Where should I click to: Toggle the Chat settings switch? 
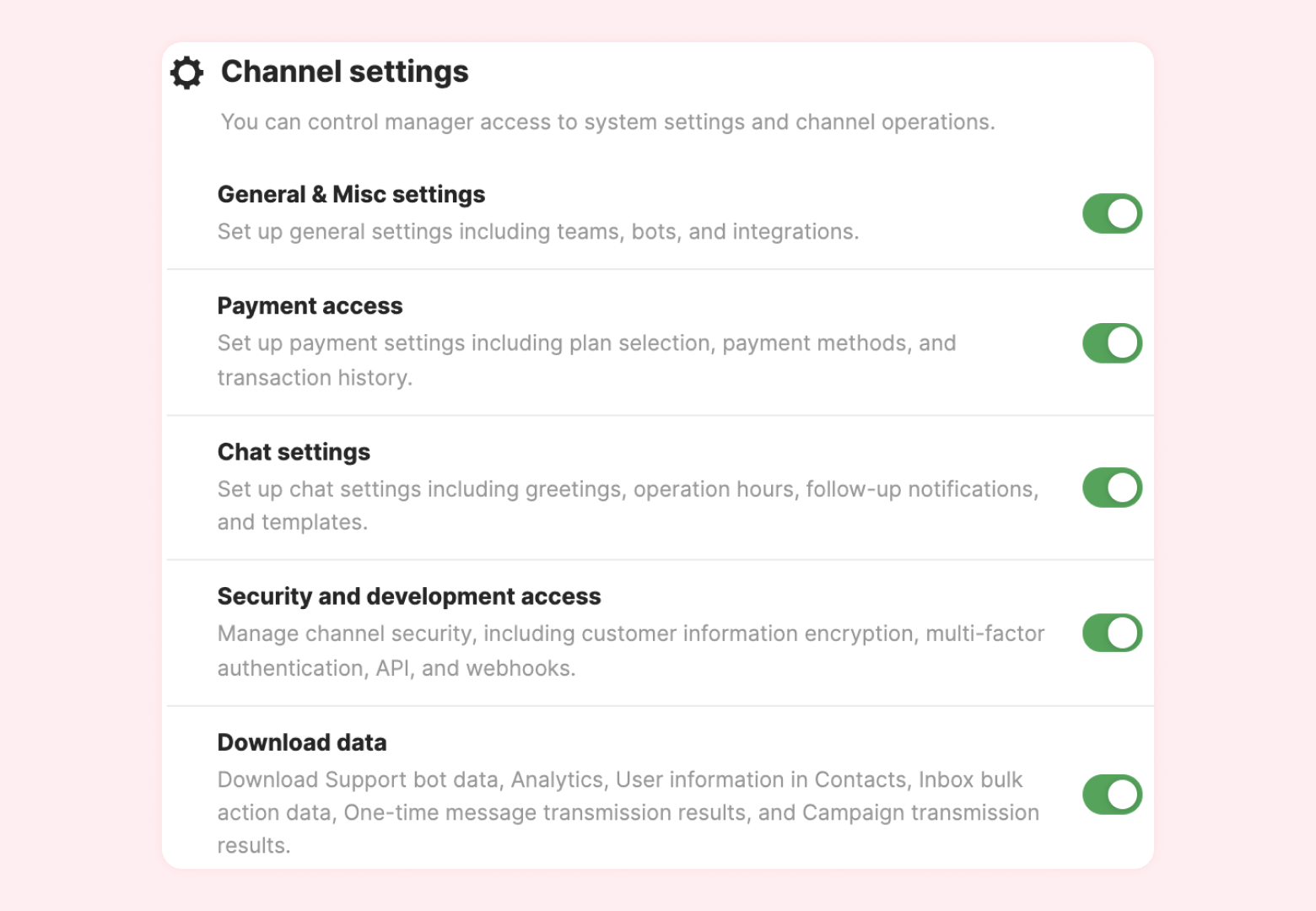[x=1112, y=488]
